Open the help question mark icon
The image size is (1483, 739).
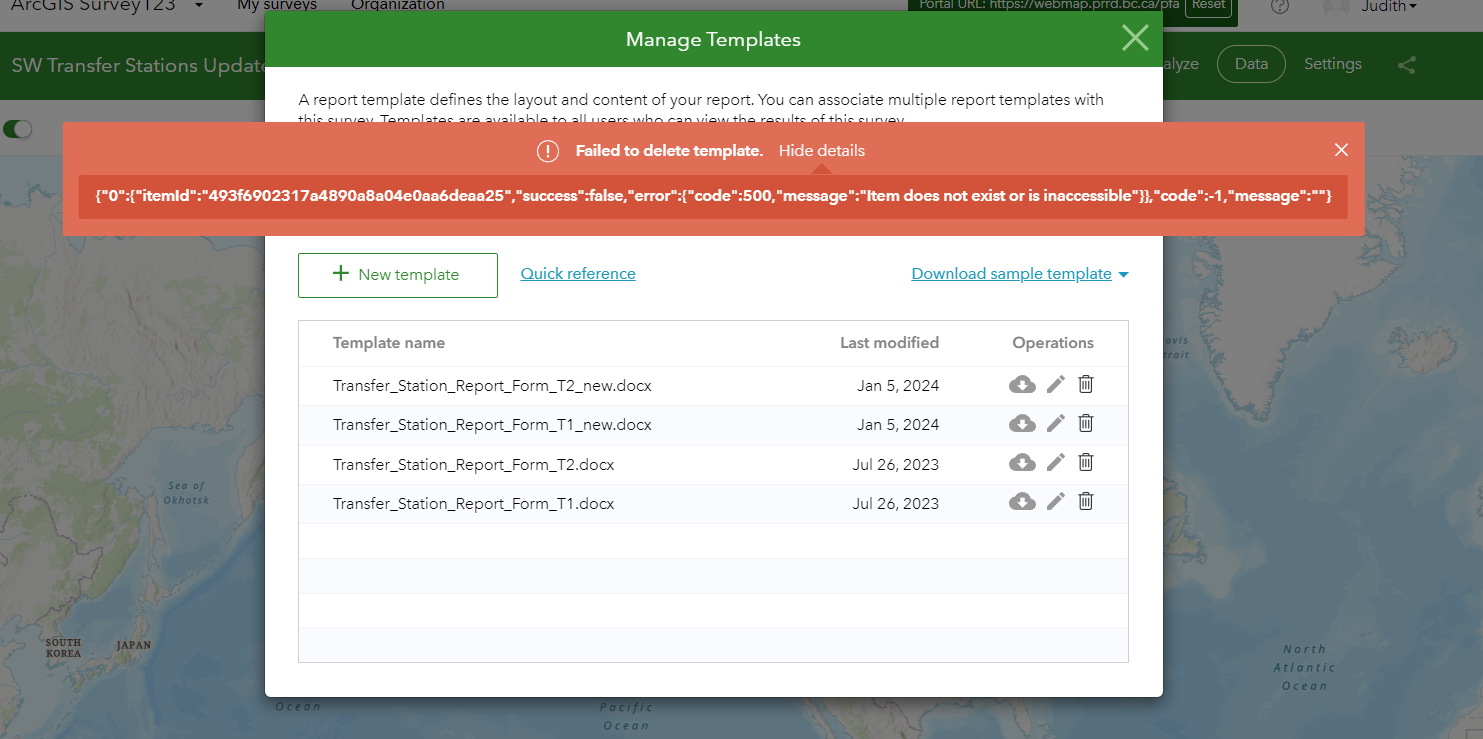coord(1280,7)
